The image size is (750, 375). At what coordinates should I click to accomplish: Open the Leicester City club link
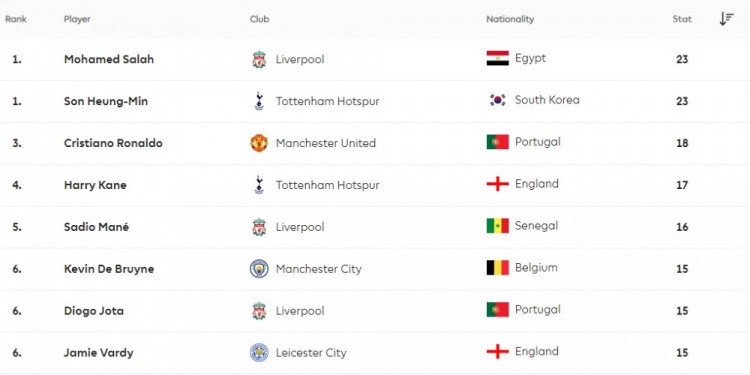click(x=311, y=353)
